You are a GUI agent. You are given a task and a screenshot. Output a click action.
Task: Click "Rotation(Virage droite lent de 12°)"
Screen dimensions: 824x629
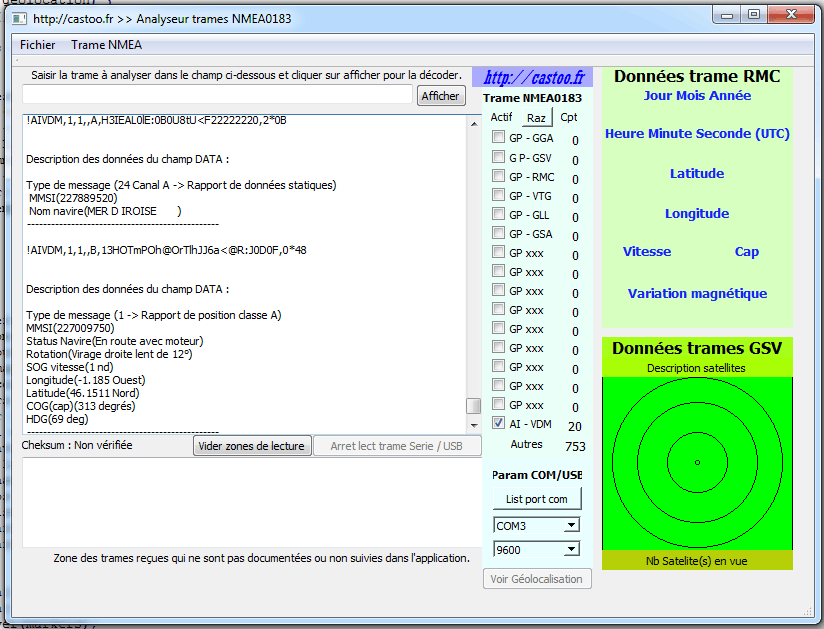[109, 354]
